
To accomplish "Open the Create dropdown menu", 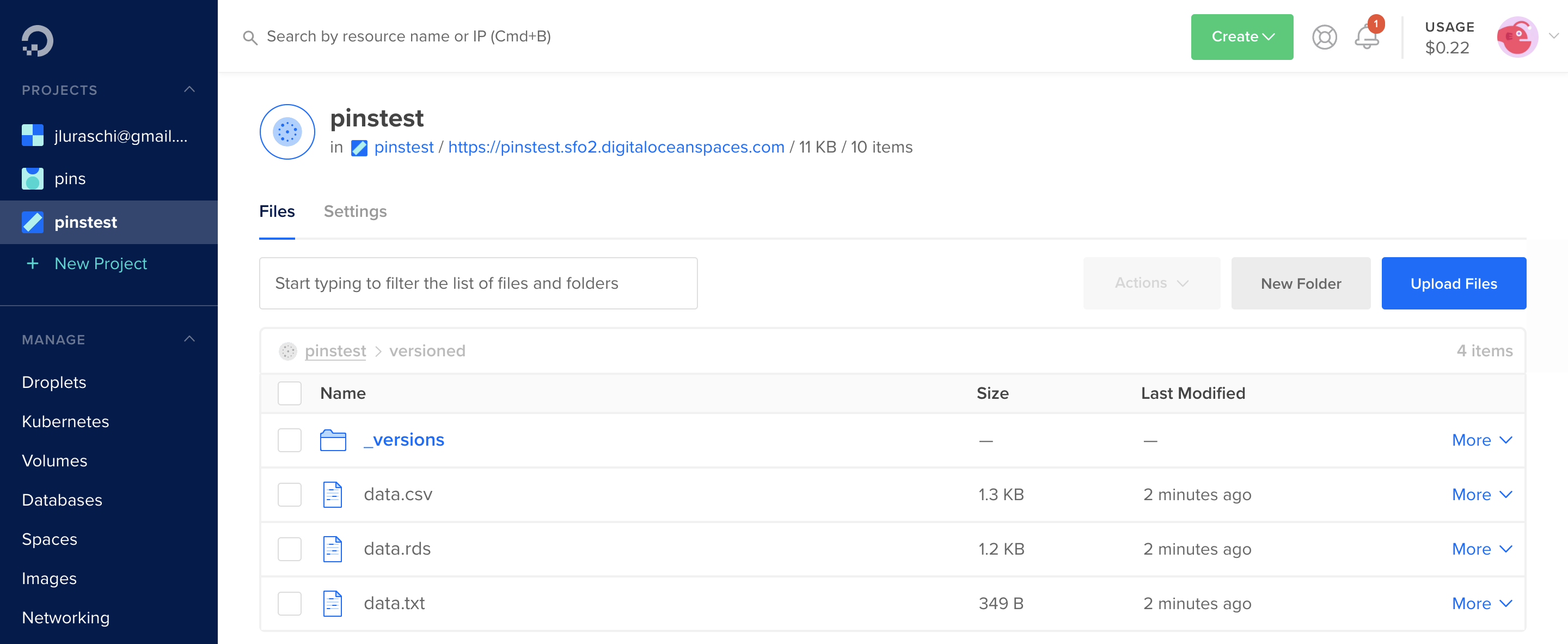I will click(1243, 36).
